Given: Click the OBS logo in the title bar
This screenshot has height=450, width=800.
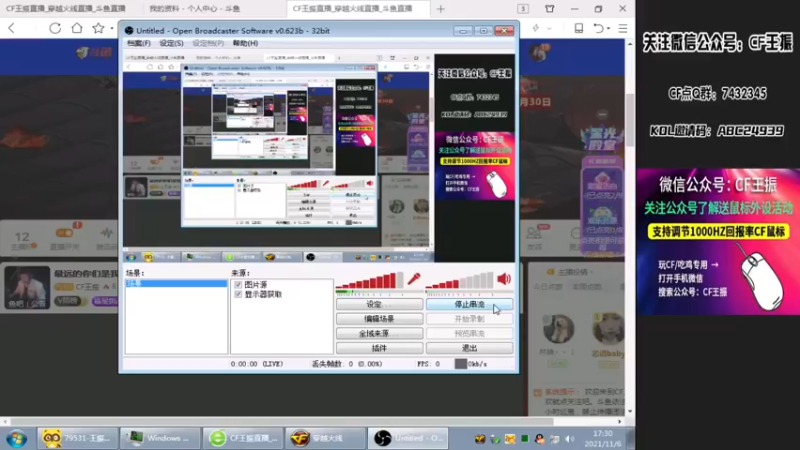Looking at the screenshot, I should (129, 31).
